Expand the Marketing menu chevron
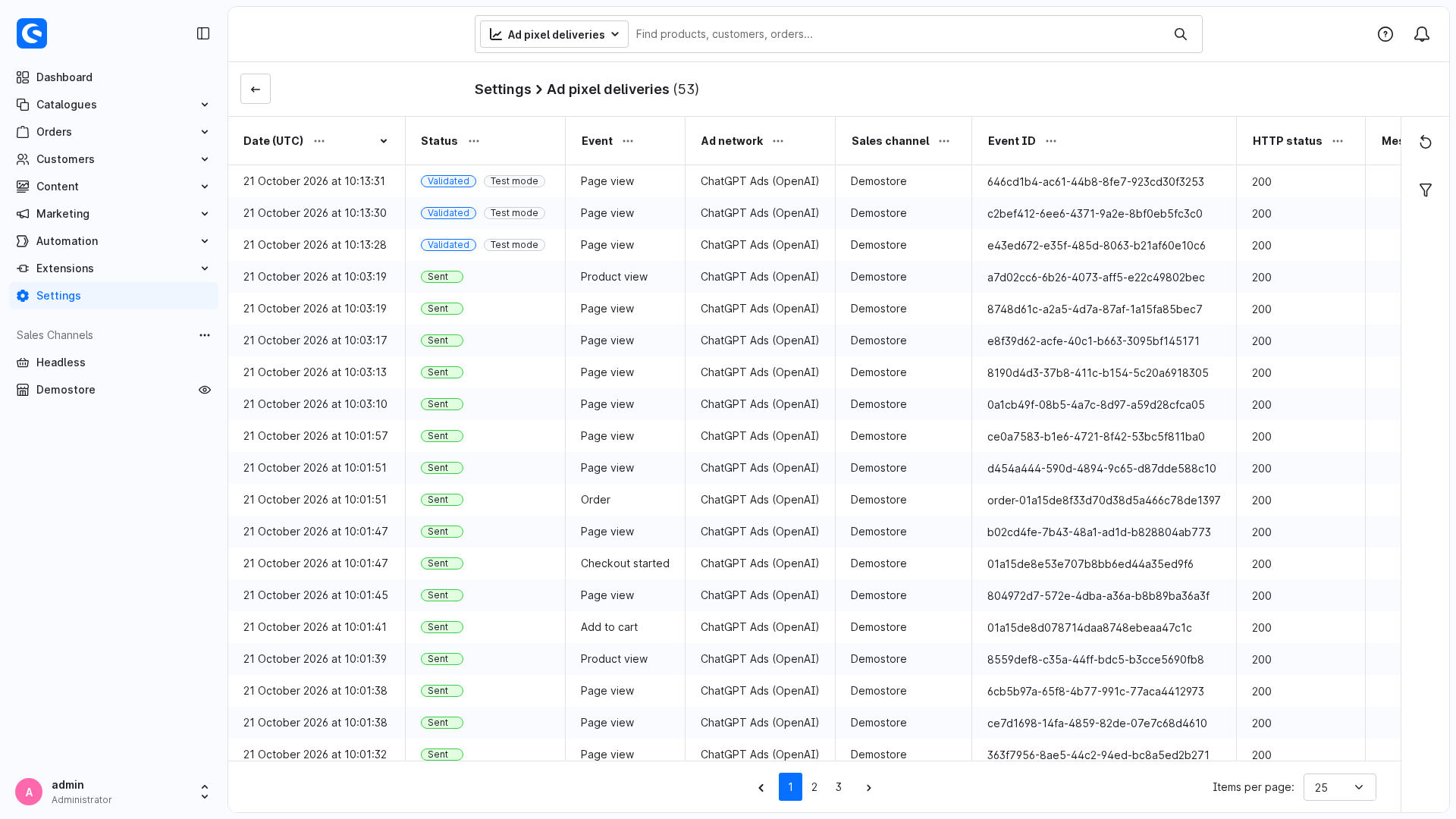 pos(205,214)
